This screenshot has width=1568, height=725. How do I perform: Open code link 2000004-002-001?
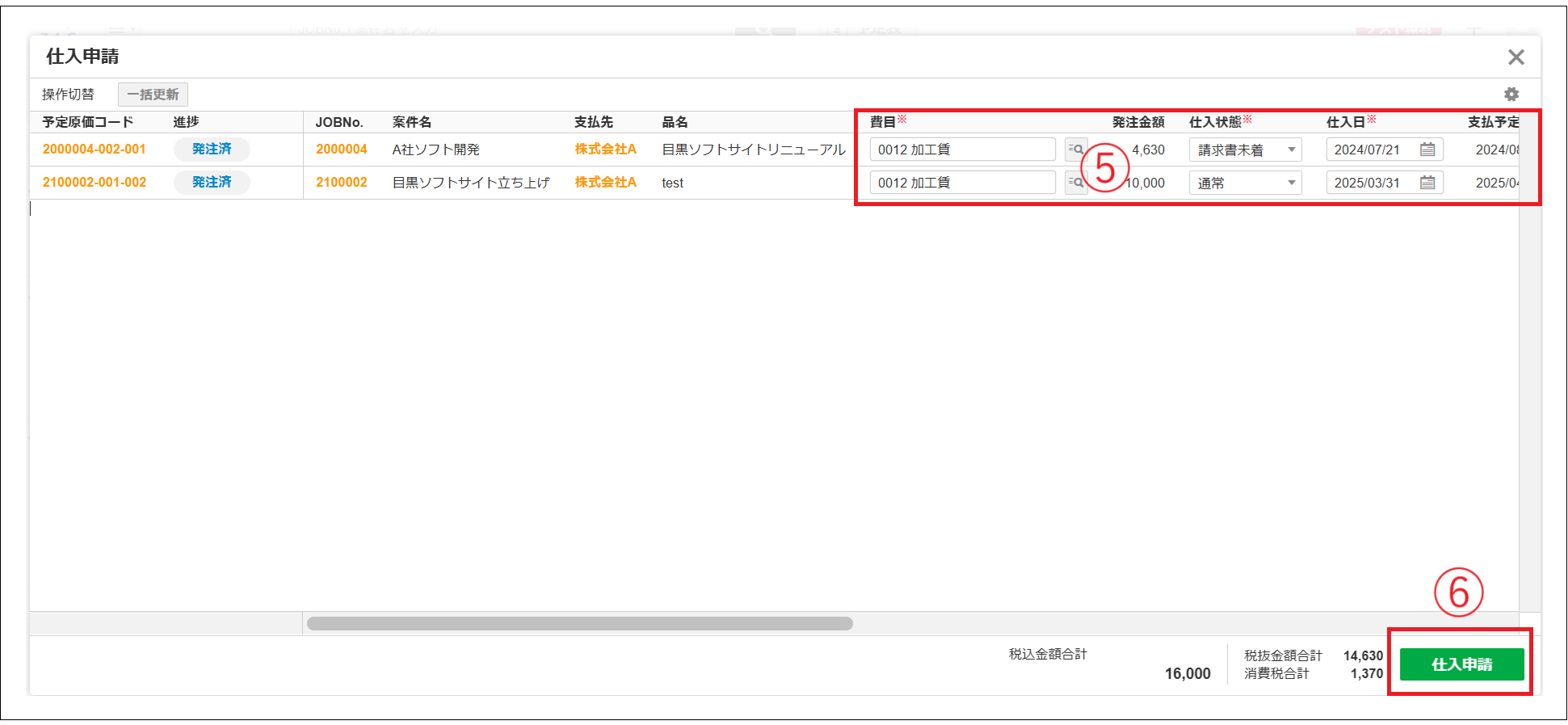(95, 150)
